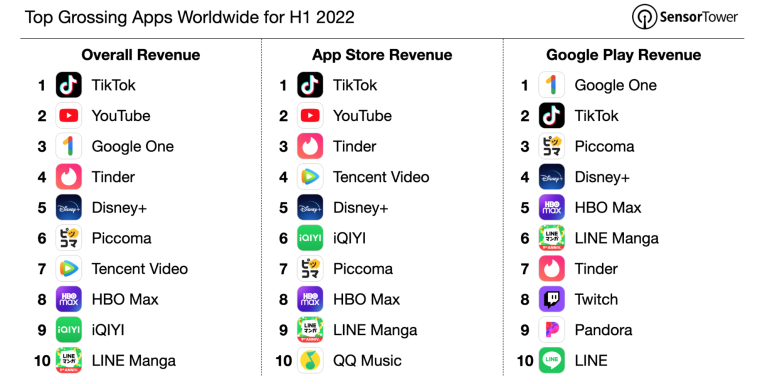Click the LINE label at Google Play rank 10
The image size is (760, 384).
591,360
